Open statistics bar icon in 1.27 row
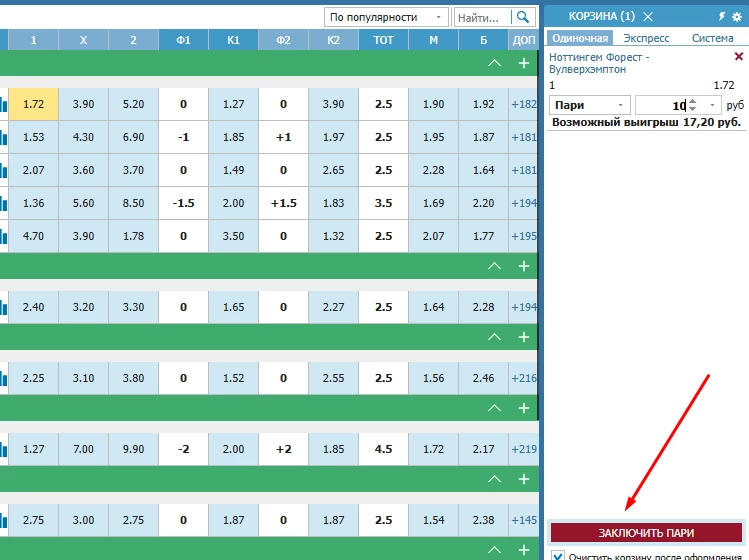 point(4,449)
